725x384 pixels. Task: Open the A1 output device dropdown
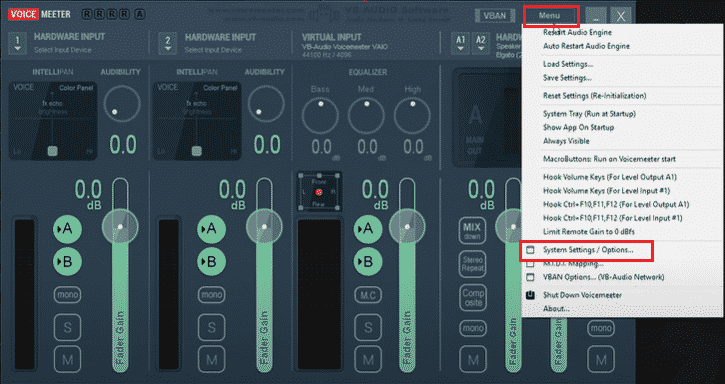pos(461,43)
